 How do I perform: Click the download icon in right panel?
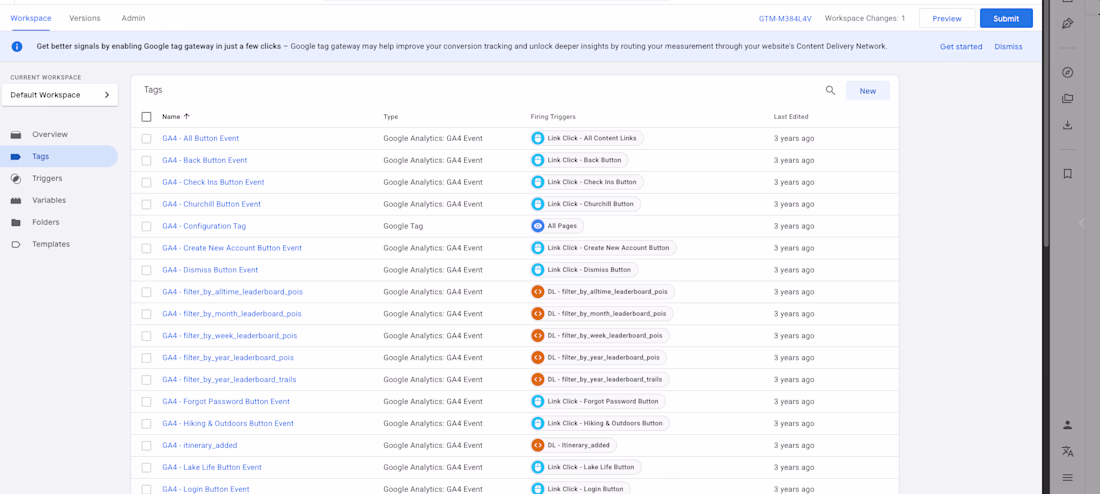pos(1068,125)
